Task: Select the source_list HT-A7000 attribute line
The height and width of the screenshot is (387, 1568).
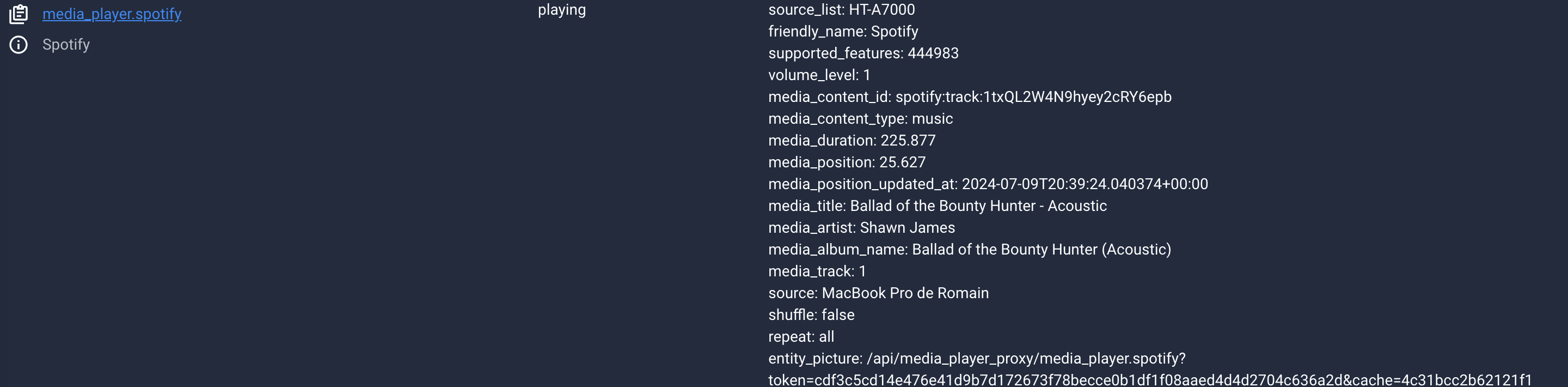Action: (841, 10)
